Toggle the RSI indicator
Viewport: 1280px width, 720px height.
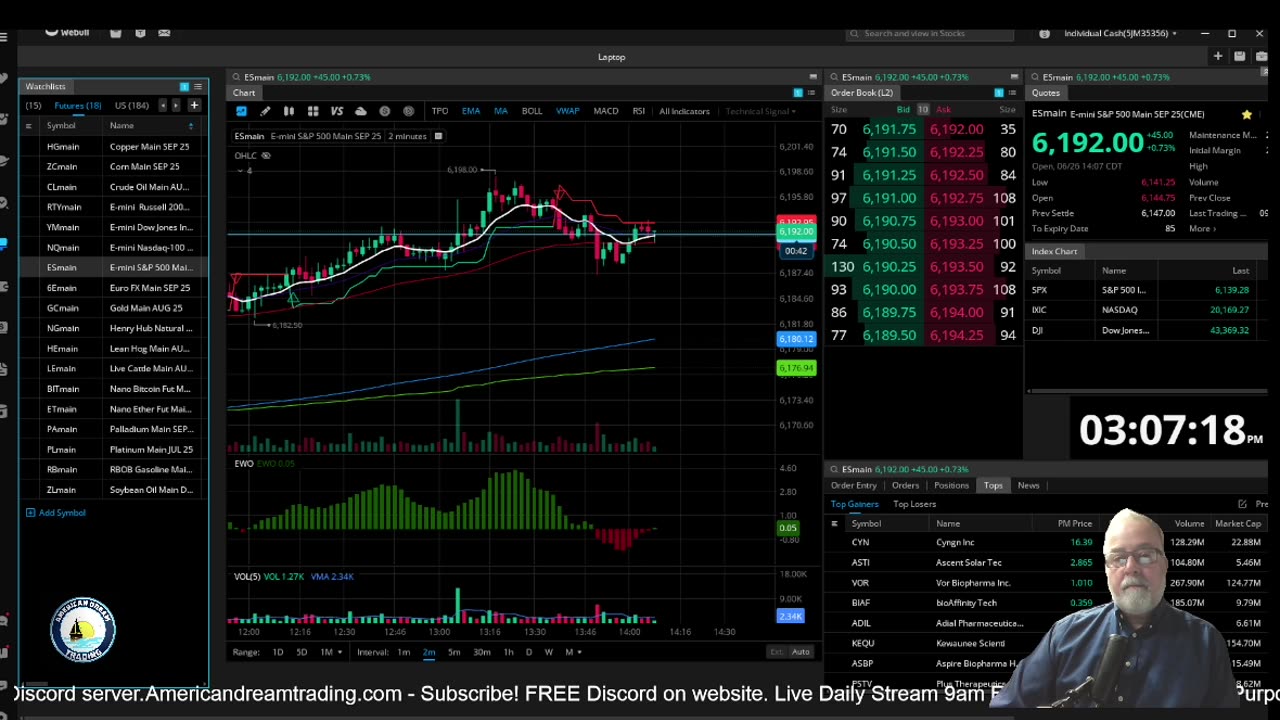(x=639, y=111)
